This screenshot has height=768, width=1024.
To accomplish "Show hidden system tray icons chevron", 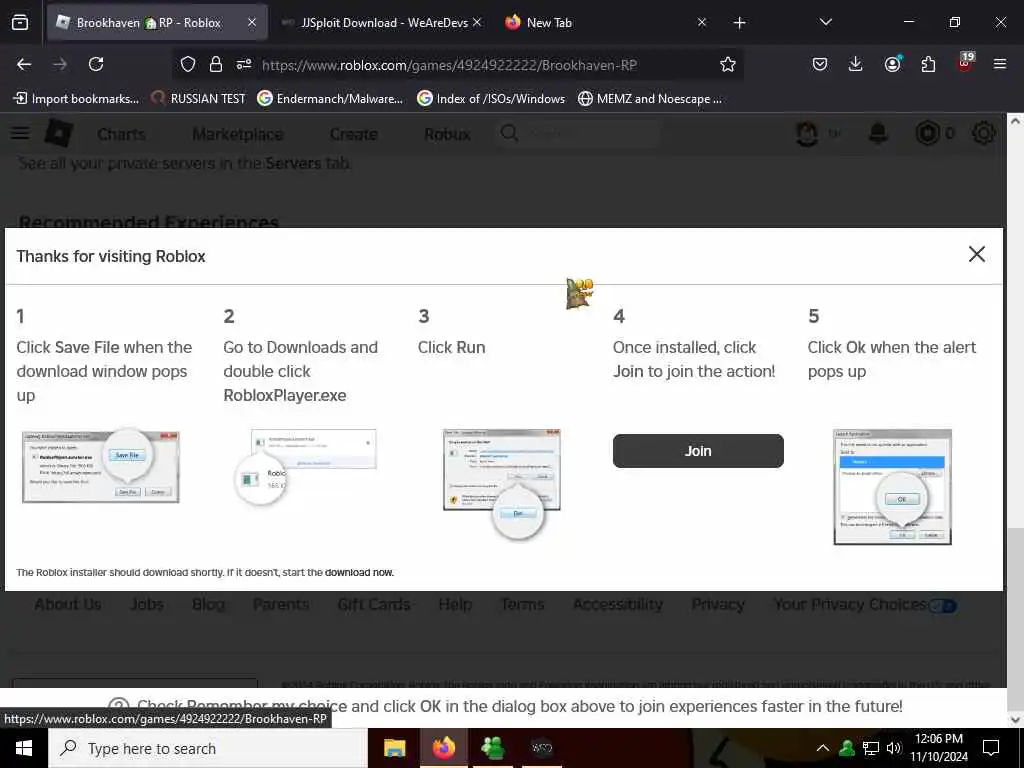I will click(822, 748).
